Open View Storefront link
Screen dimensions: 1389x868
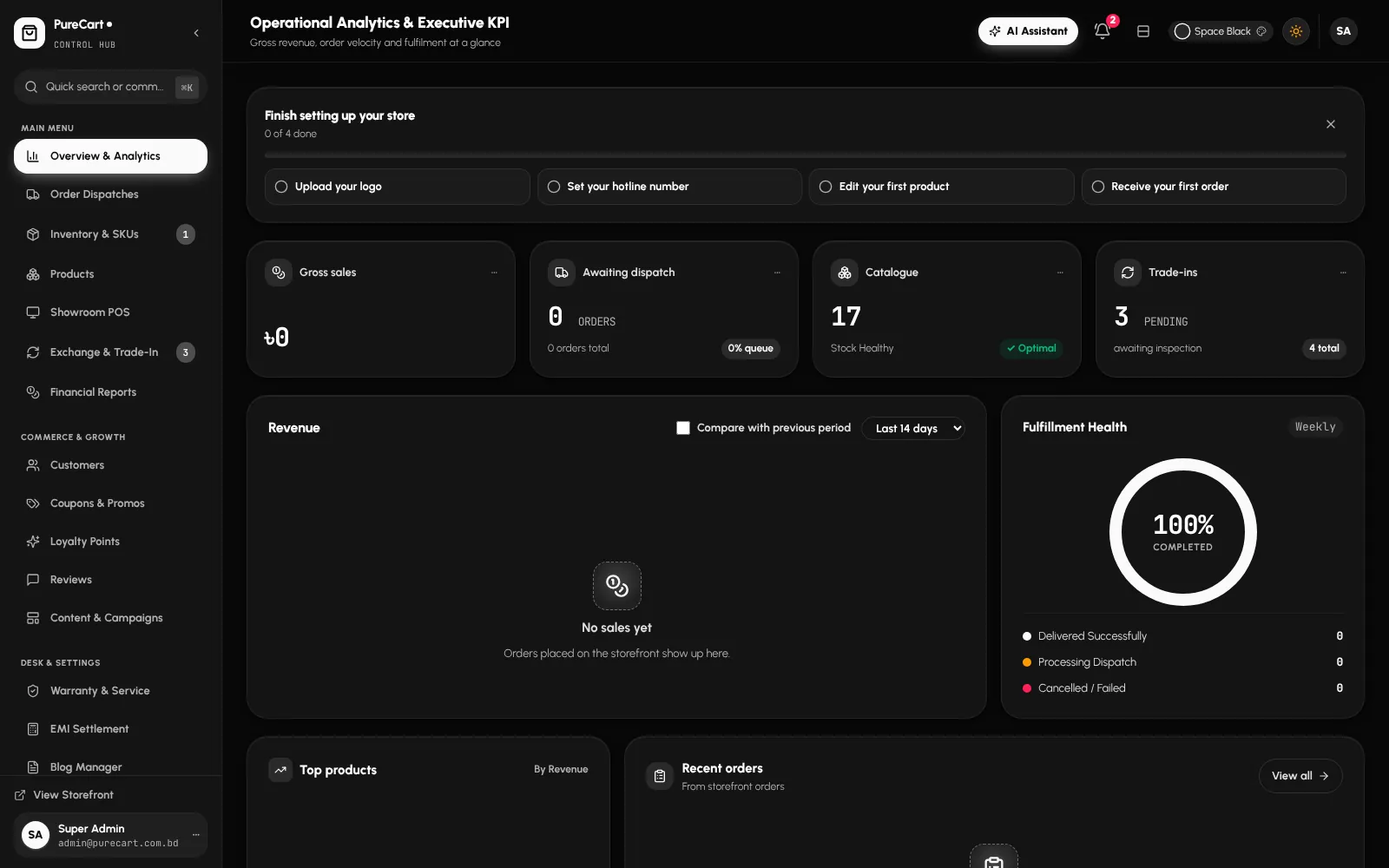64,795
